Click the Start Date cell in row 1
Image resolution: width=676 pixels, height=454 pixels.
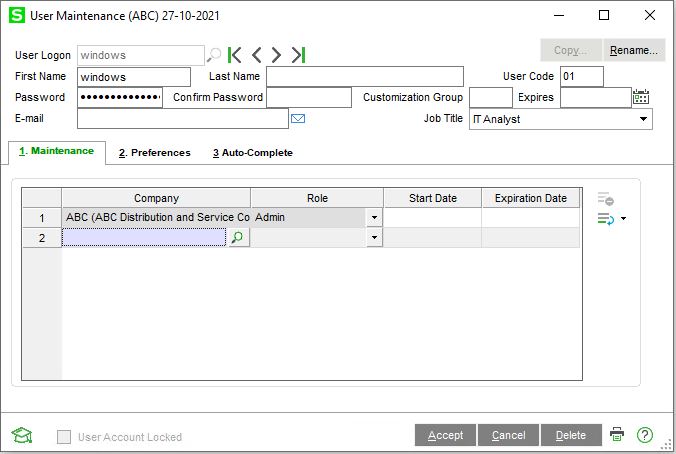click(432, 217)
